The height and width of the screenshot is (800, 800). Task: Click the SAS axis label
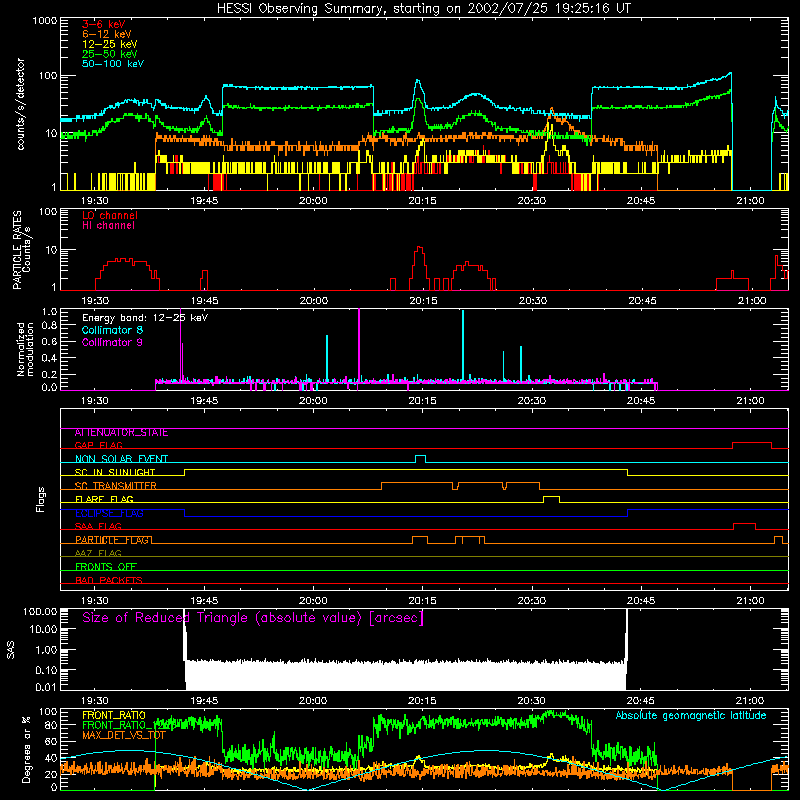(11, 650)
